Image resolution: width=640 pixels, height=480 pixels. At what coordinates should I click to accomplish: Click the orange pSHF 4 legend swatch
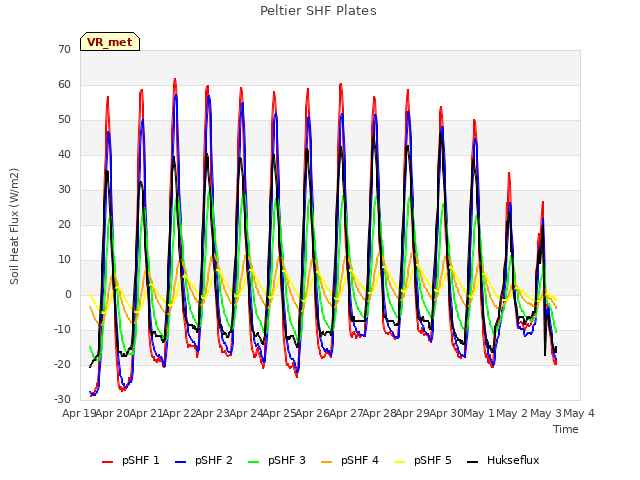[327, 462]
